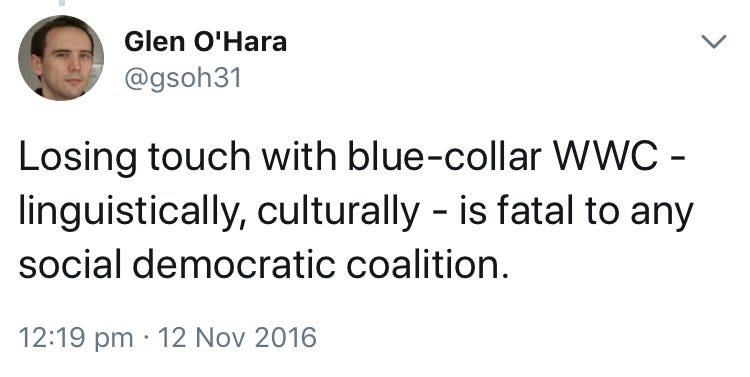Image resolution: width=750 pixels, height=377 pixels.
Task: Click the word coalition ending the tweet
Action: tap(426, 265)
